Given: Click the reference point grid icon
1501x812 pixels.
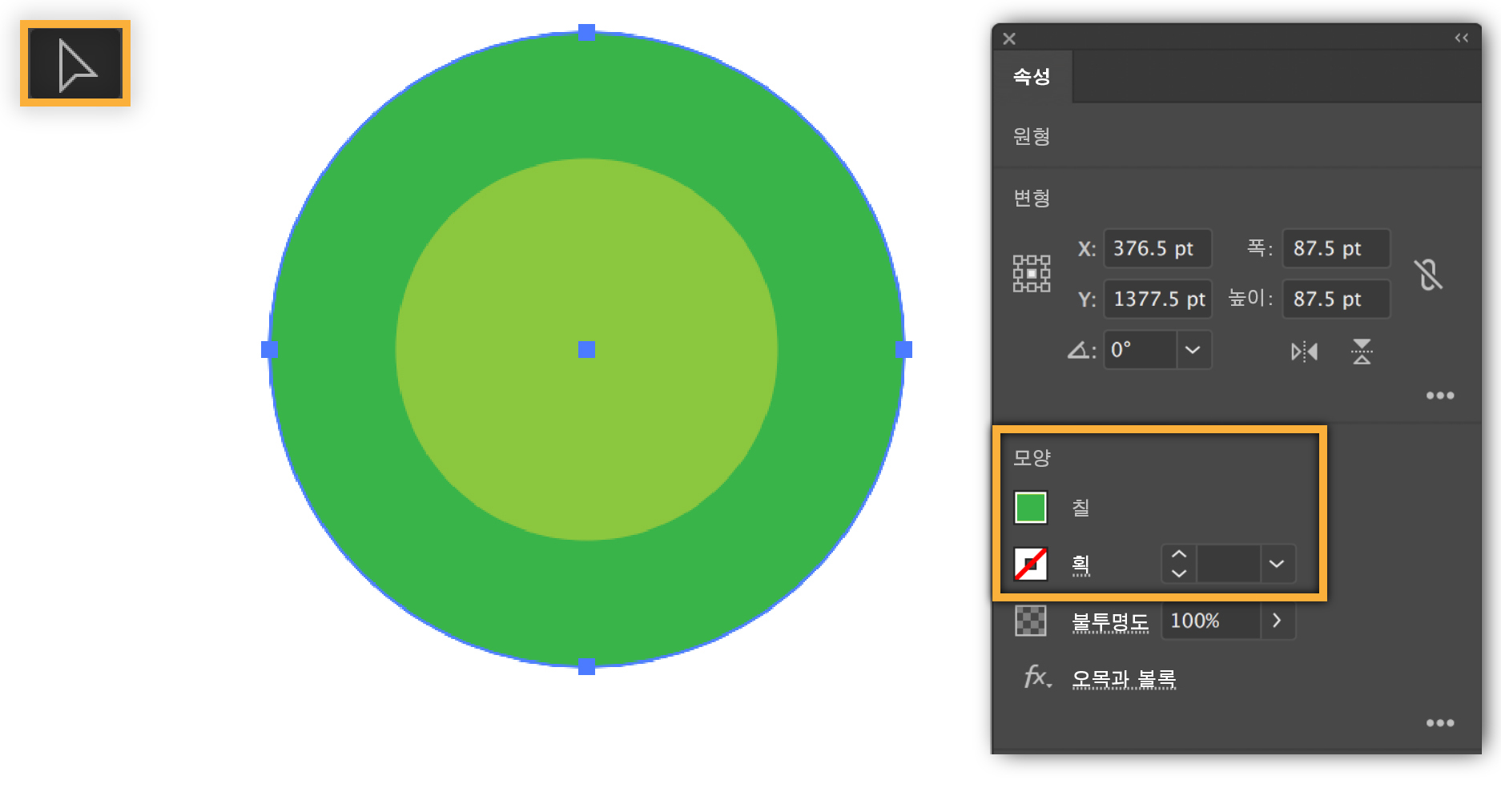Looking at the screenshot, I should point(1032,274).
